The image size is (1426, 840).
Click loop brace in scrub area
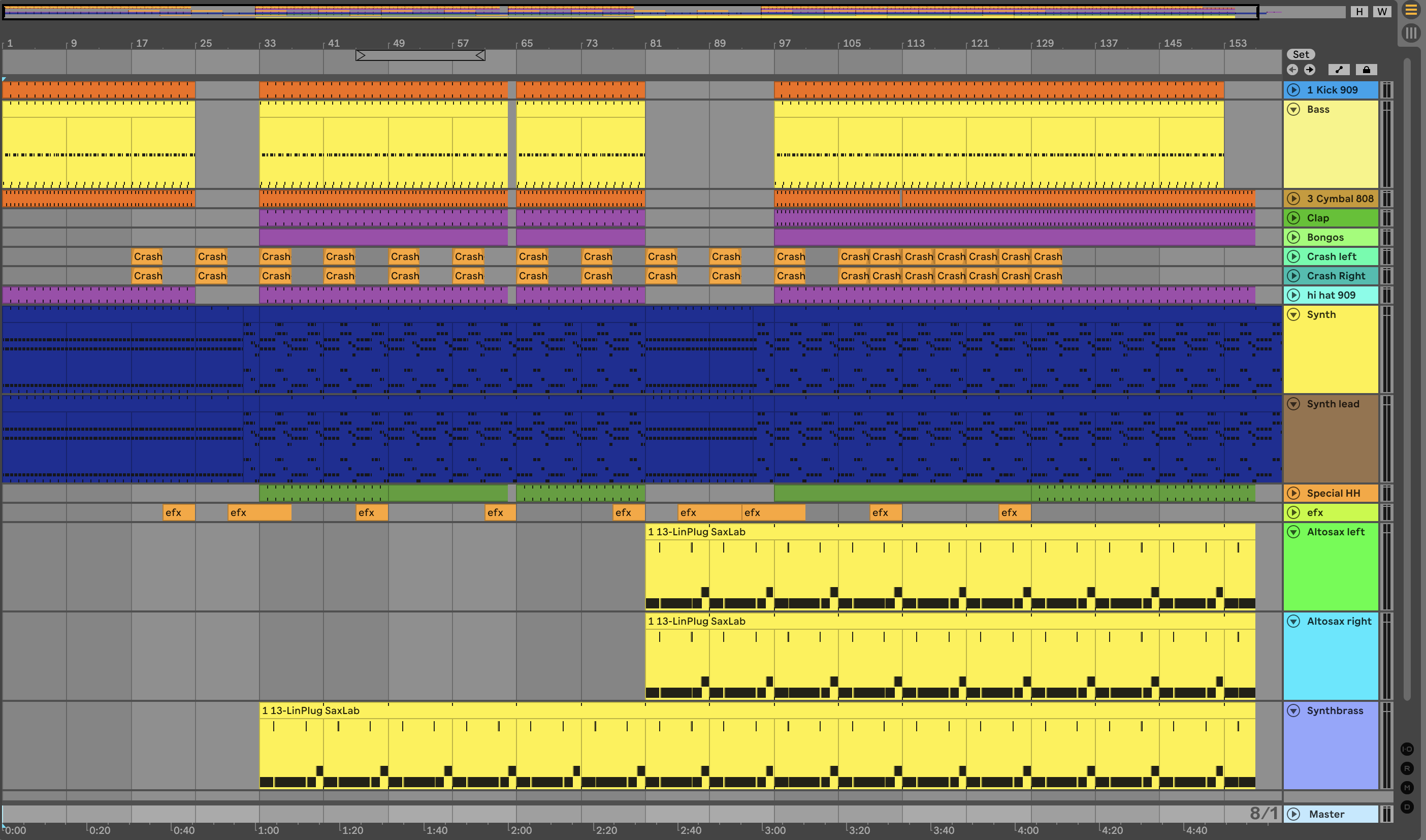point(420,55)
